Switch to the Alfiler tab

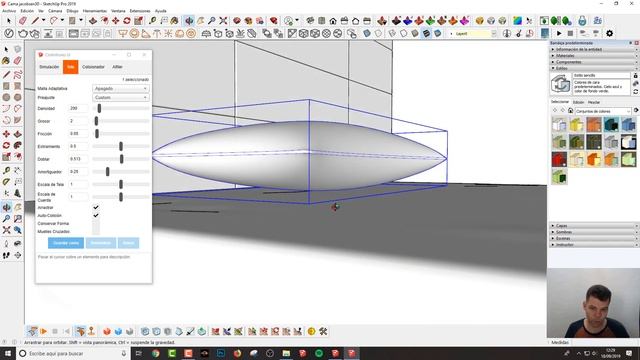tap(118, 67)
